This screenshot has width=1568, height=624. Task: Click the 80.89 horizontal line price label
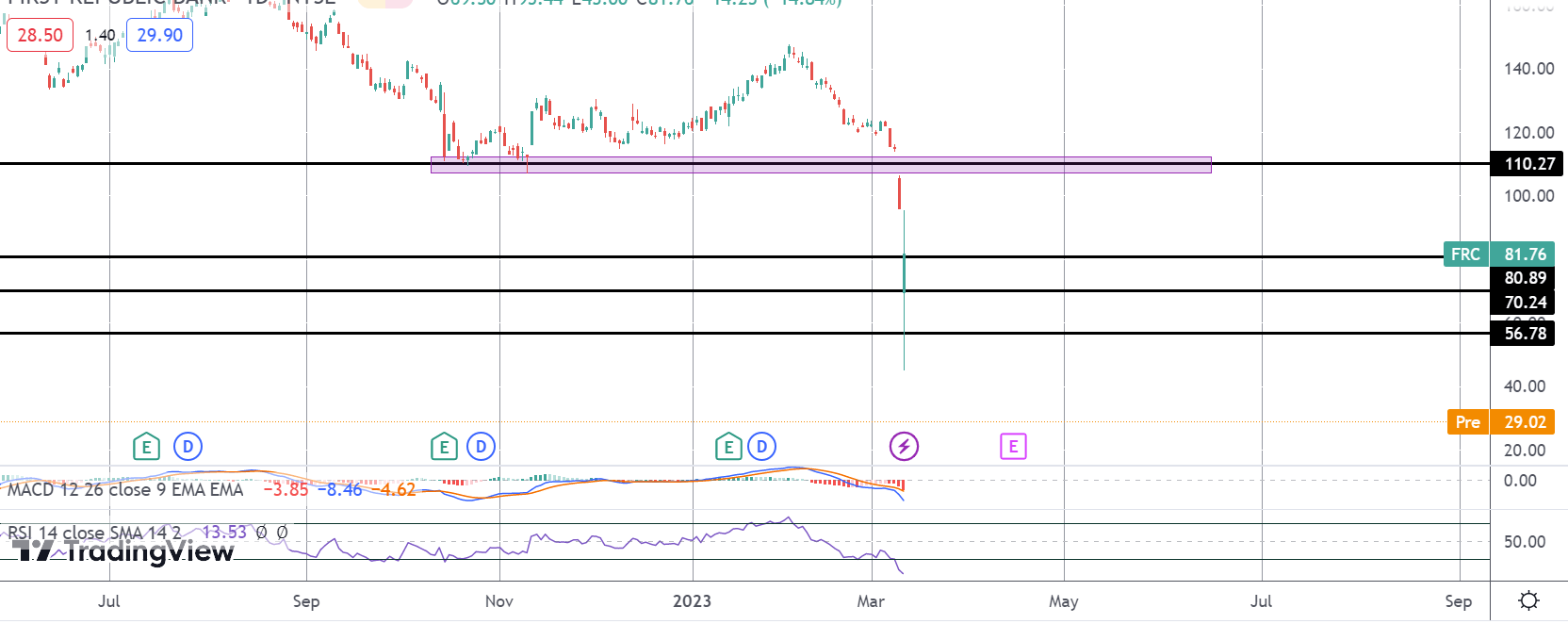[1523, 278]
